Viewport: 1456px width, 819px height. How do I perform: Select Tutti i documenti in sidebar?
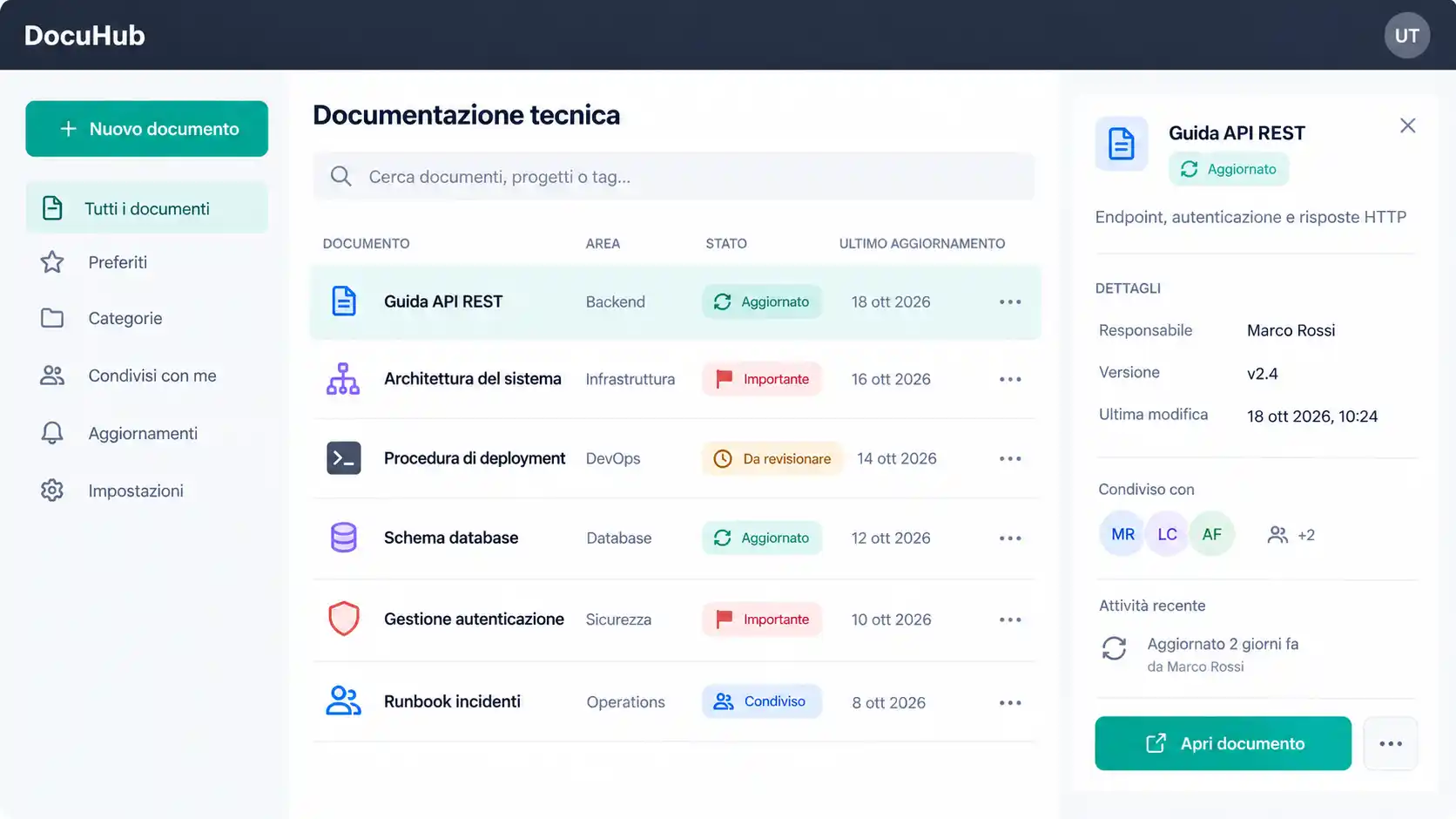[146, 208]
